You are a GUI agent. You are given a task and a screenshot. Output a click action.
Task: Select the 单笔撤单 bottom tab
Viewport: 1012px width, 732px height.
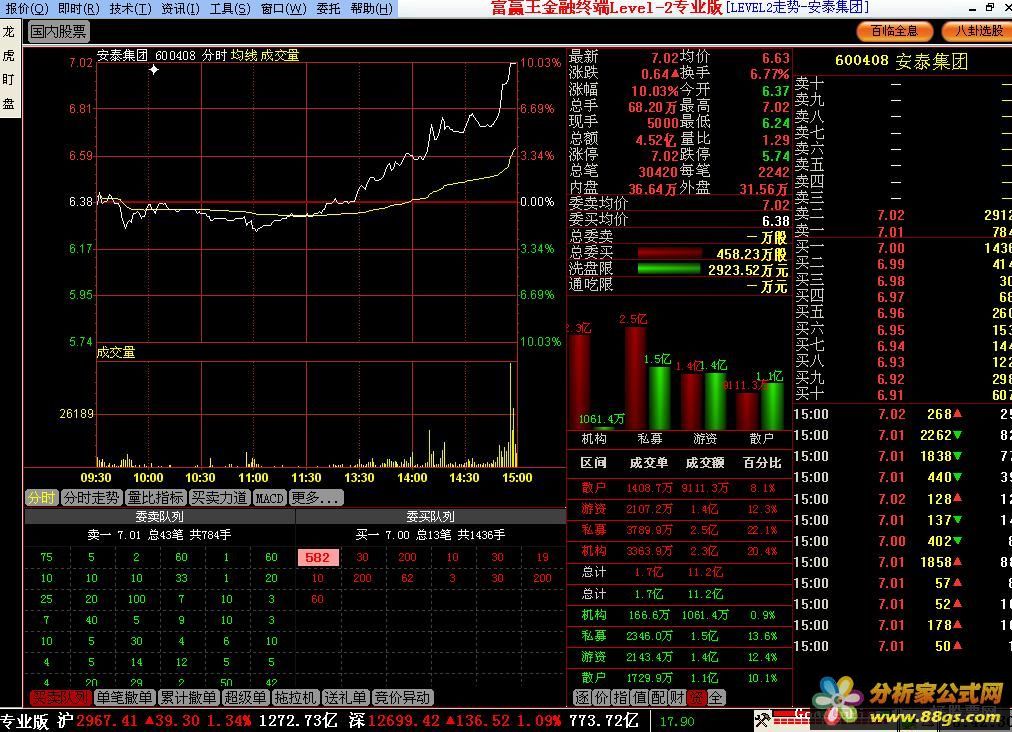[x=124, y=698]
